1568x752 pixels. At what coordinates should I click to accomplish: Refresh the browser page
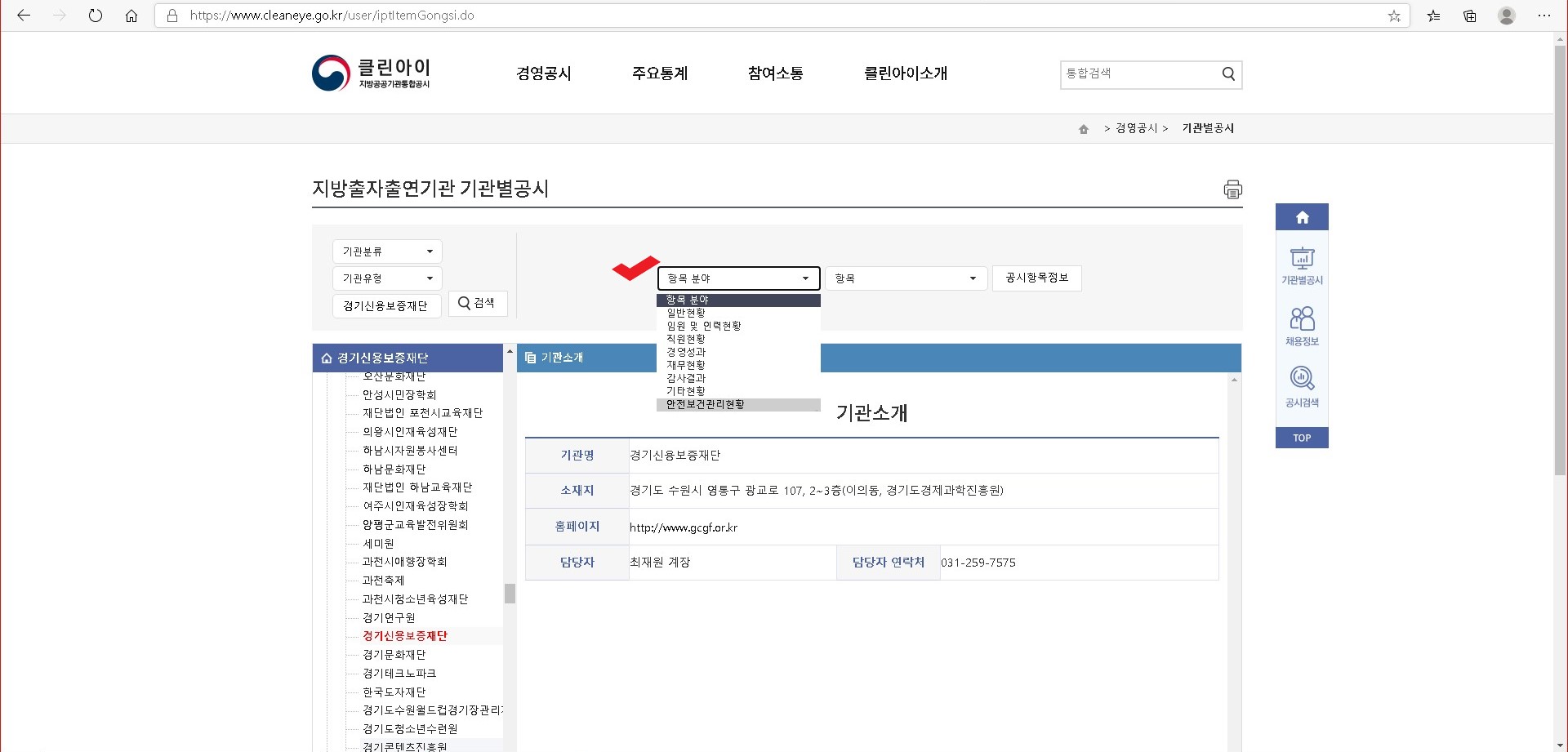click(96, 16)
